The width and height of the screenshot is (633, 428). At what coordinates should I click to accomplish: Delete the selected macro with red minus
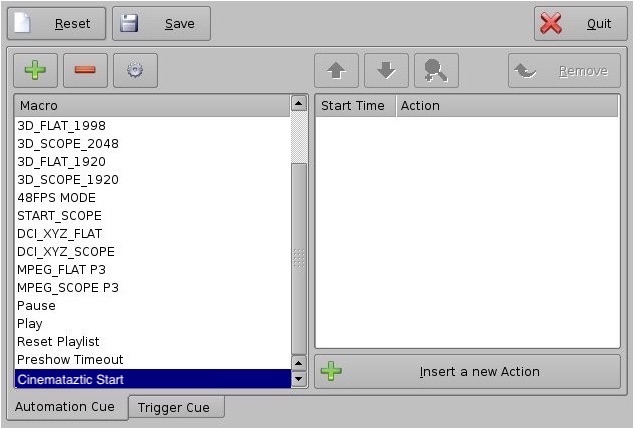pyautogui.click(x=85, y=70)
